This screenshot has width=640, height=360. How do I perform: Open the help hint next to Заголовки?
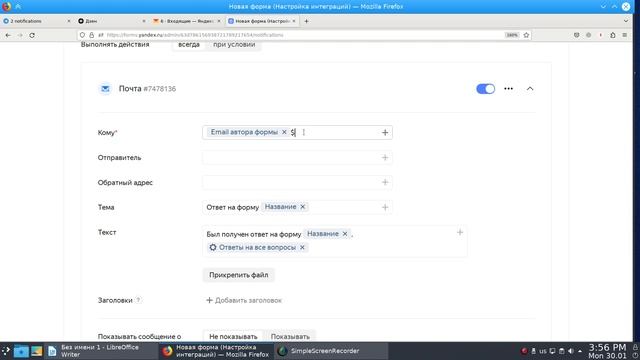(138, 300)
